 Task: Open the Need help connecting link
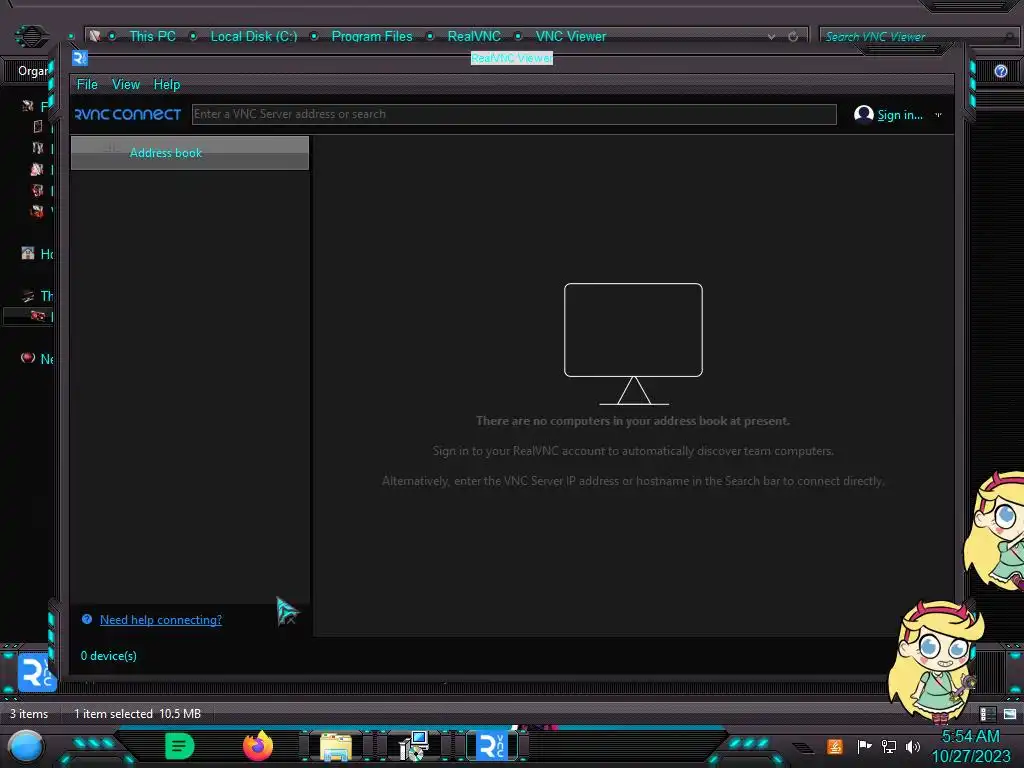point(161,620)
